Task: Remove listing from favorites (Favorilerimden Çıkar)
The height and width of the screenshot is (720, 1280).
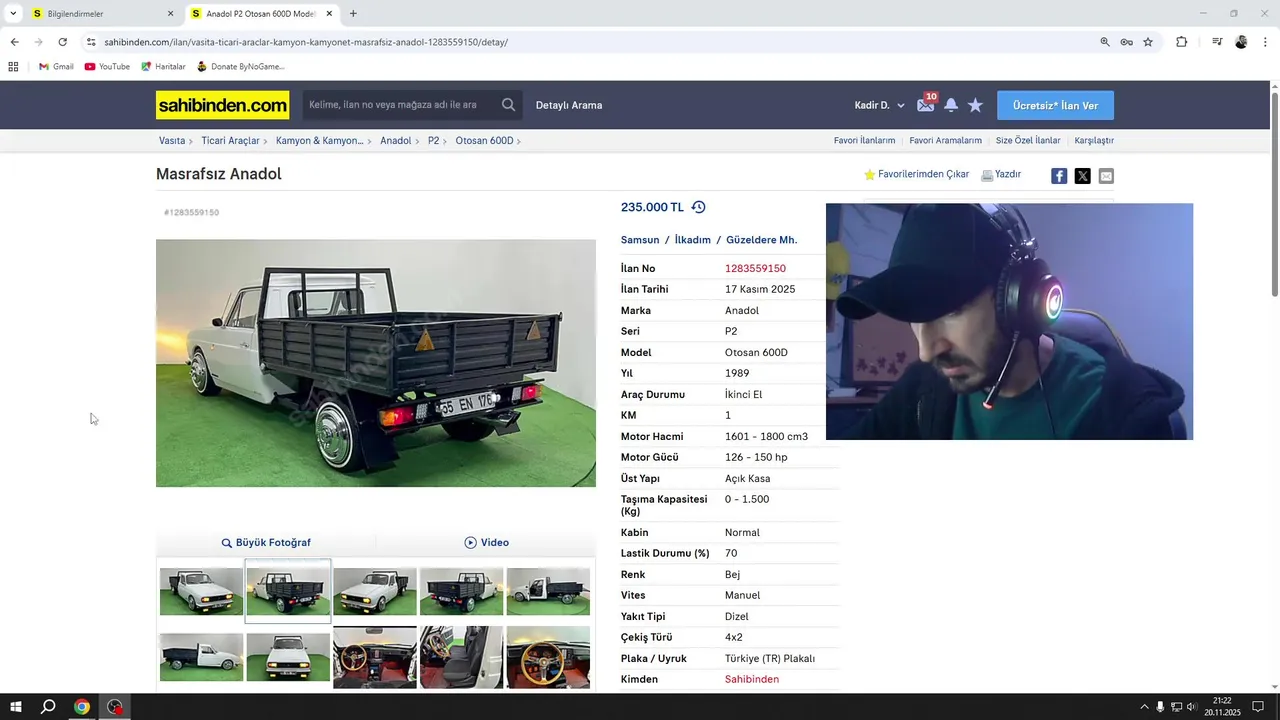Action: click(917, 174)
